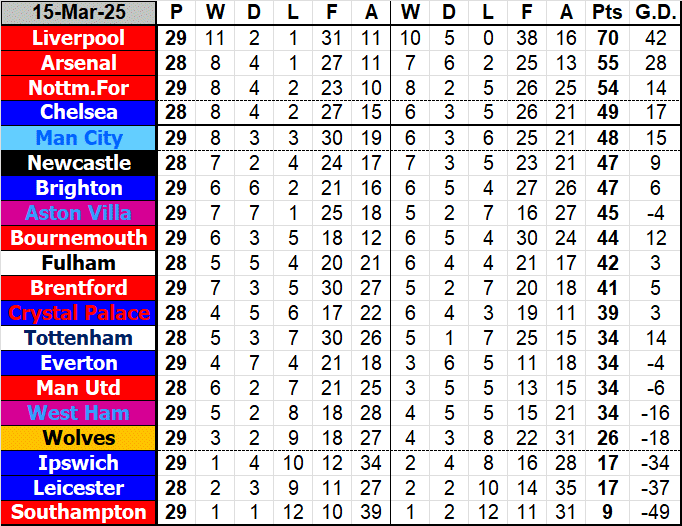Viewport: 682px width, 526px height.
Task: Click the Aston Villa team cell
Action: 79,213
